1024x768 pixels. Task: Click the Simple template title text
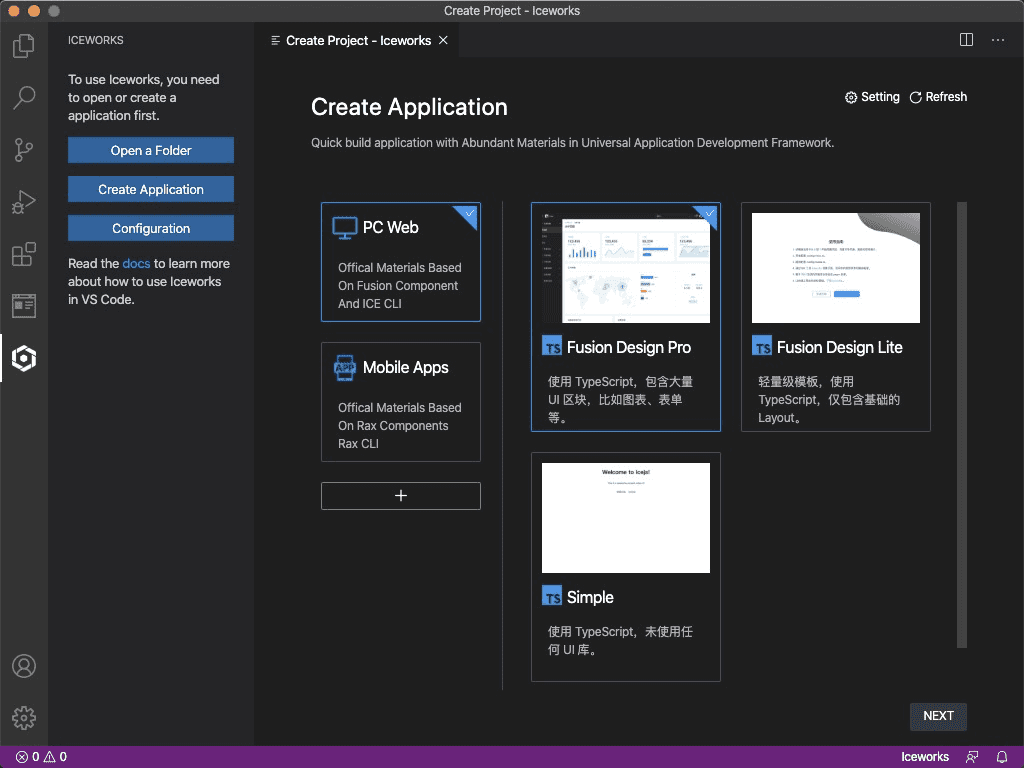[590, 598]
